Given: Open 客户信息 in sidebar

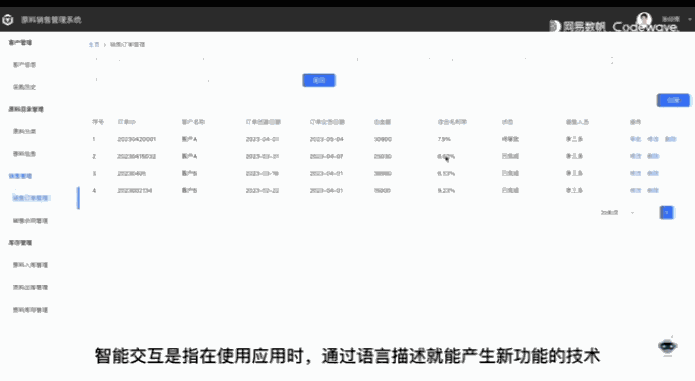Looking at the screenshot, I should pos(24,65).
